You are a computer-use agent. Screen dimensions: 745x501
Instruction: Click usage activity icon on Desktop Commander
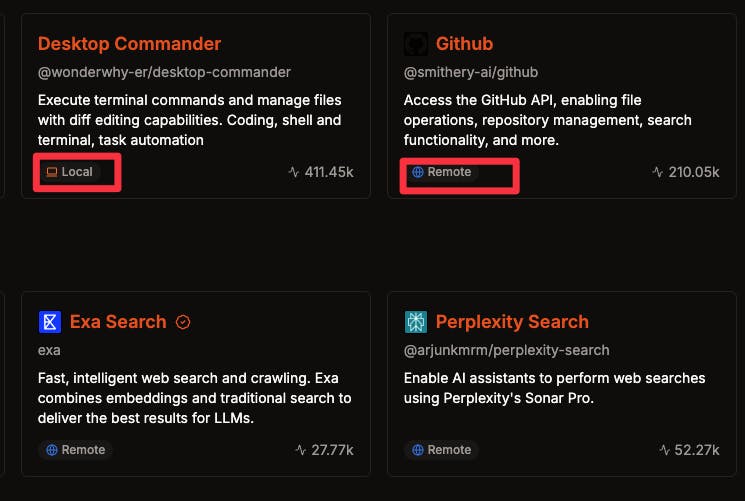(294, 172)
